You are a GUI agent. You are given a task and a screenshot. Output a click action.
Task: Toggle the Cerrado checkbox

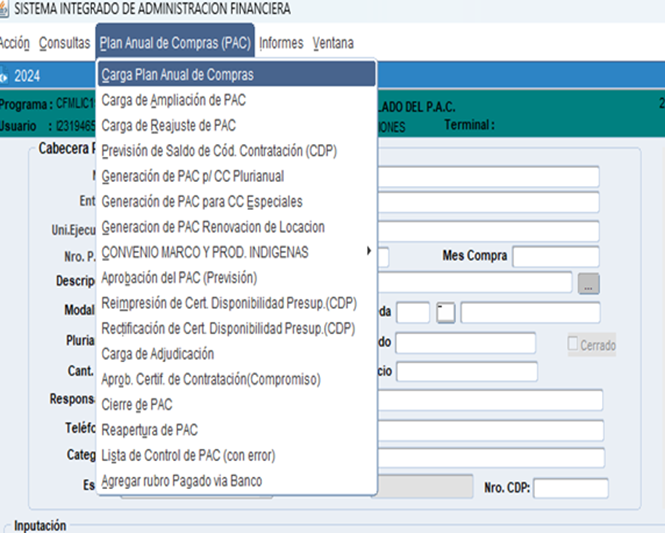573,345
